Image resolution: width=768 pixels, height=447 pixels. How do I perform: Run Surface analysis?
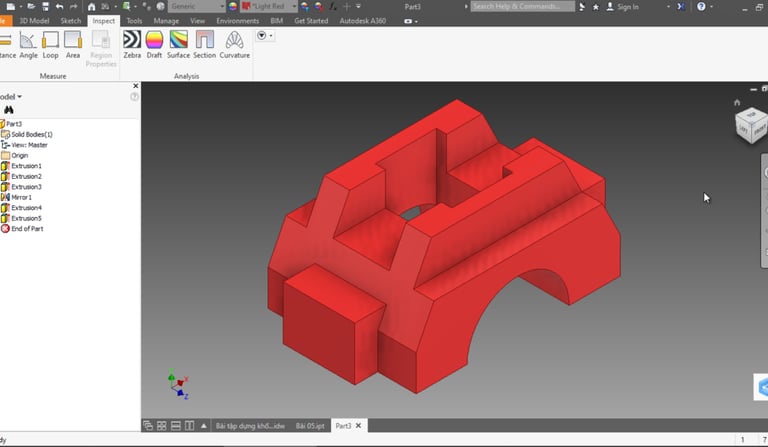point(178,45)
